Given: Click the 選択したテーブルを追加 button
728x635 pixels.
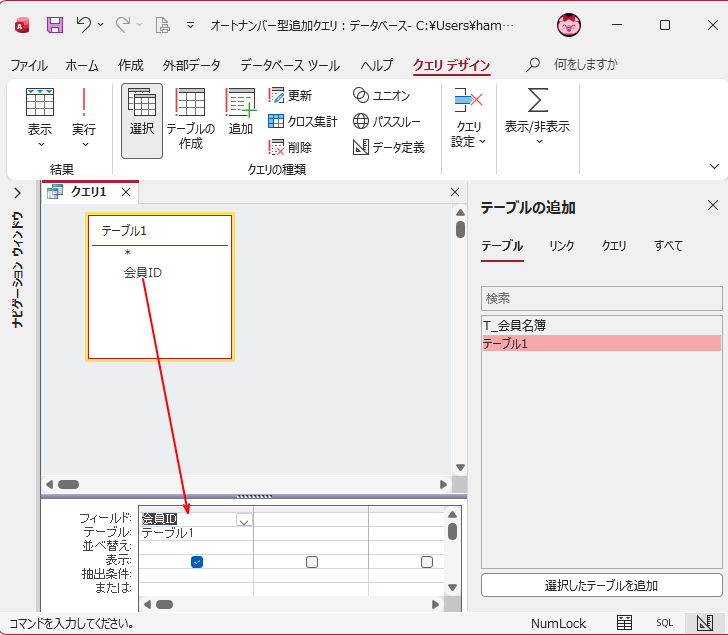Looking at the screenshot, I should (x=601, y=585).
